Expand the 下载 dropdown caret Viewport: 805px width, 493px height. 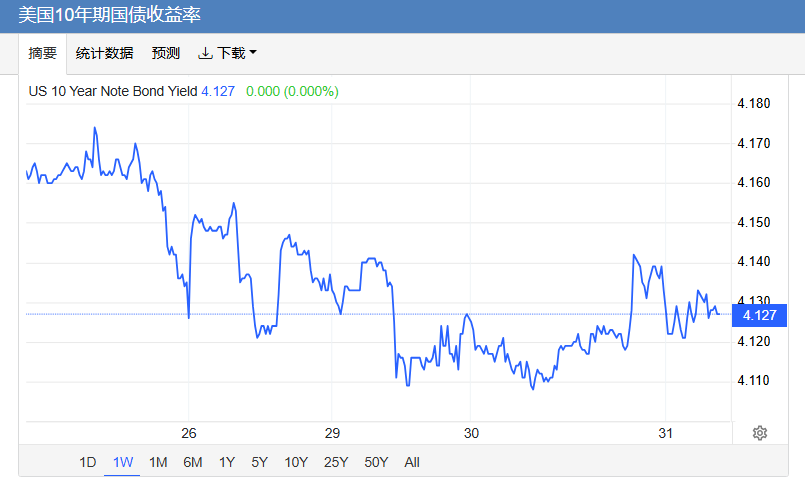(253, 52)
